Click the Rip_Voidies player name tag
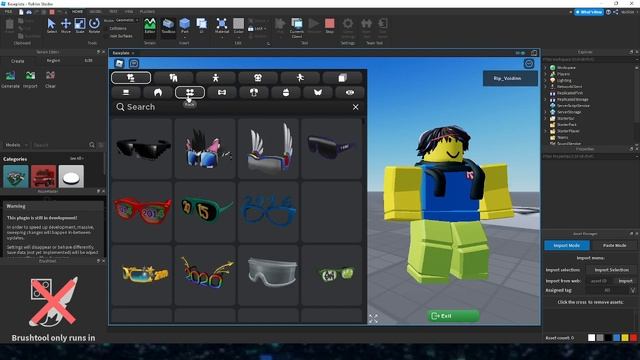The image size is (640, 360). (x=510, y=78)
